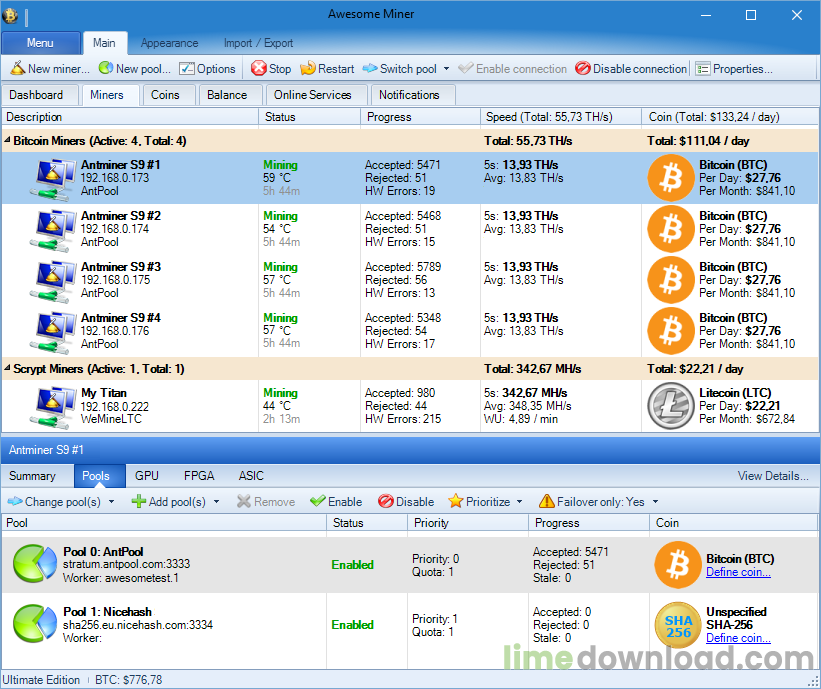Open the Failover only dropdown
Screen dimensions: 821x689
(655, 502)
